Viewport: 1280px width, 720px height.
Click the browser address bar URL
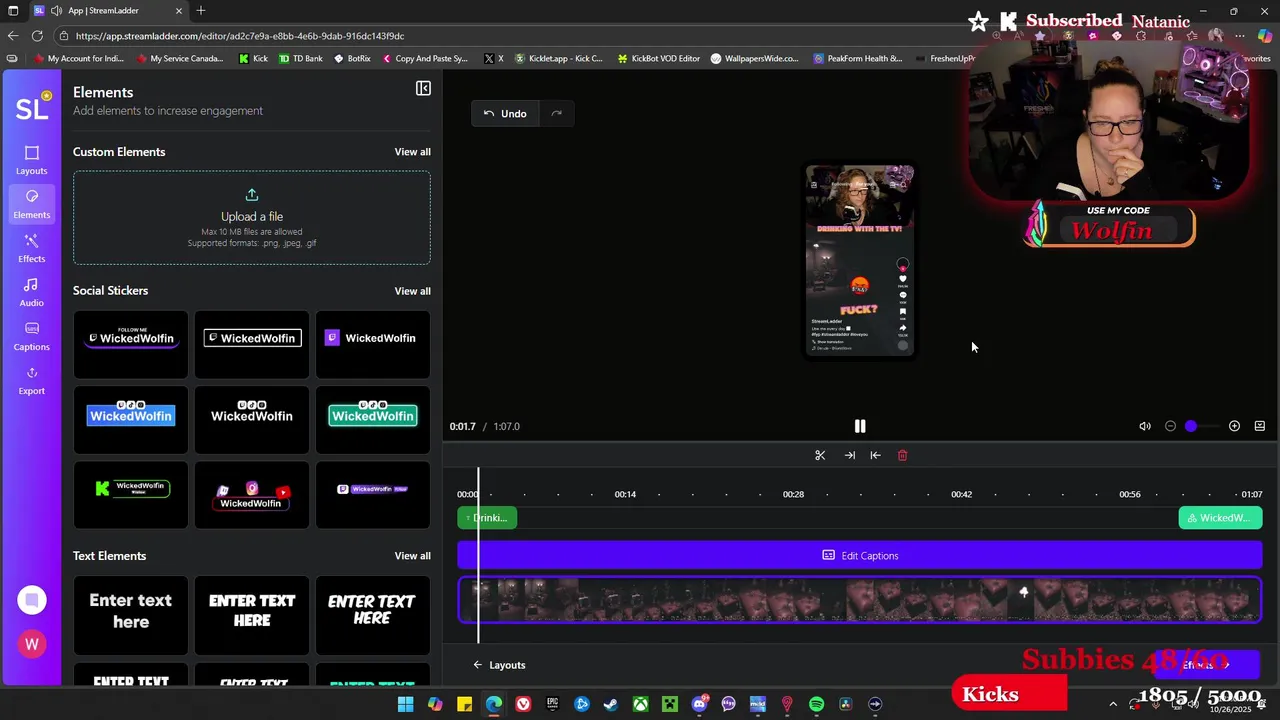coord(240,36)
